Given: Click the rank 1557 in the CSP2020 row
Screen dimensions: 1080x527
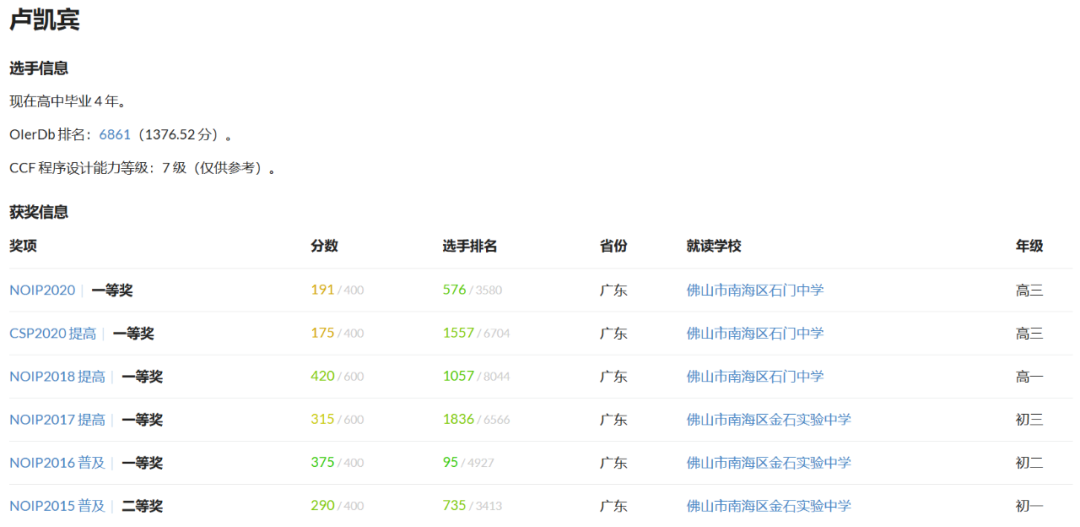Looking at the screenshot, I should click(459, 333).
